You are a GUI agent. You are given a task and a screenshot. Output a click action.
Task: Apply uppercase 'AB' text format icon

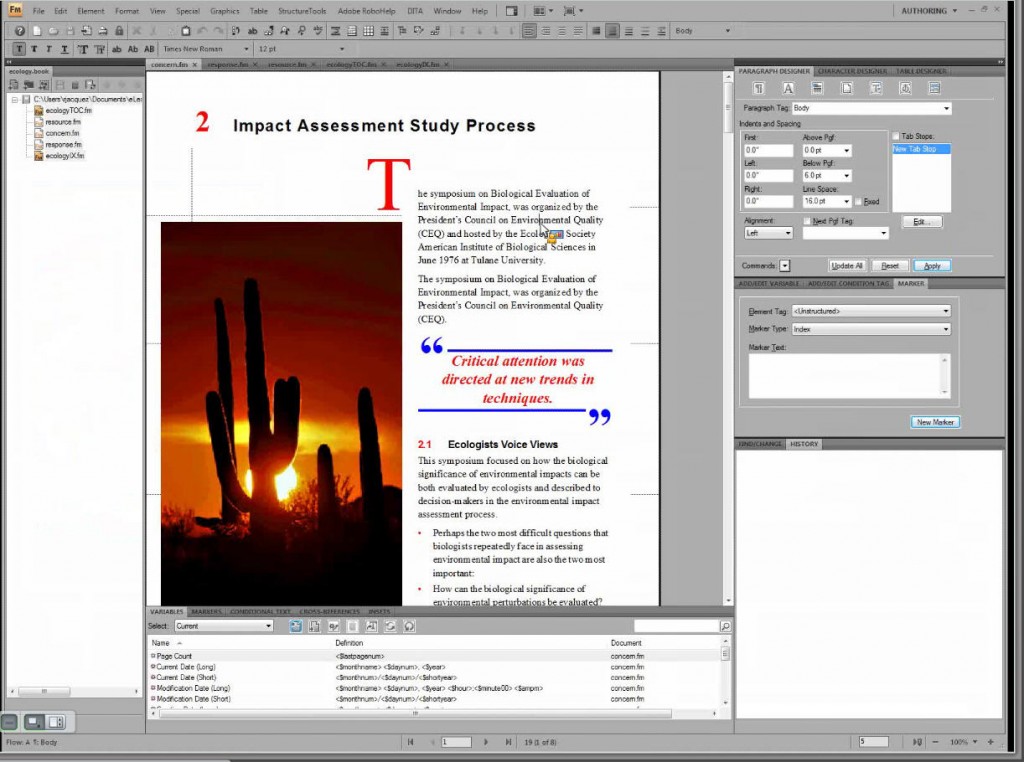pyautogui.click(x=149, y=49)
